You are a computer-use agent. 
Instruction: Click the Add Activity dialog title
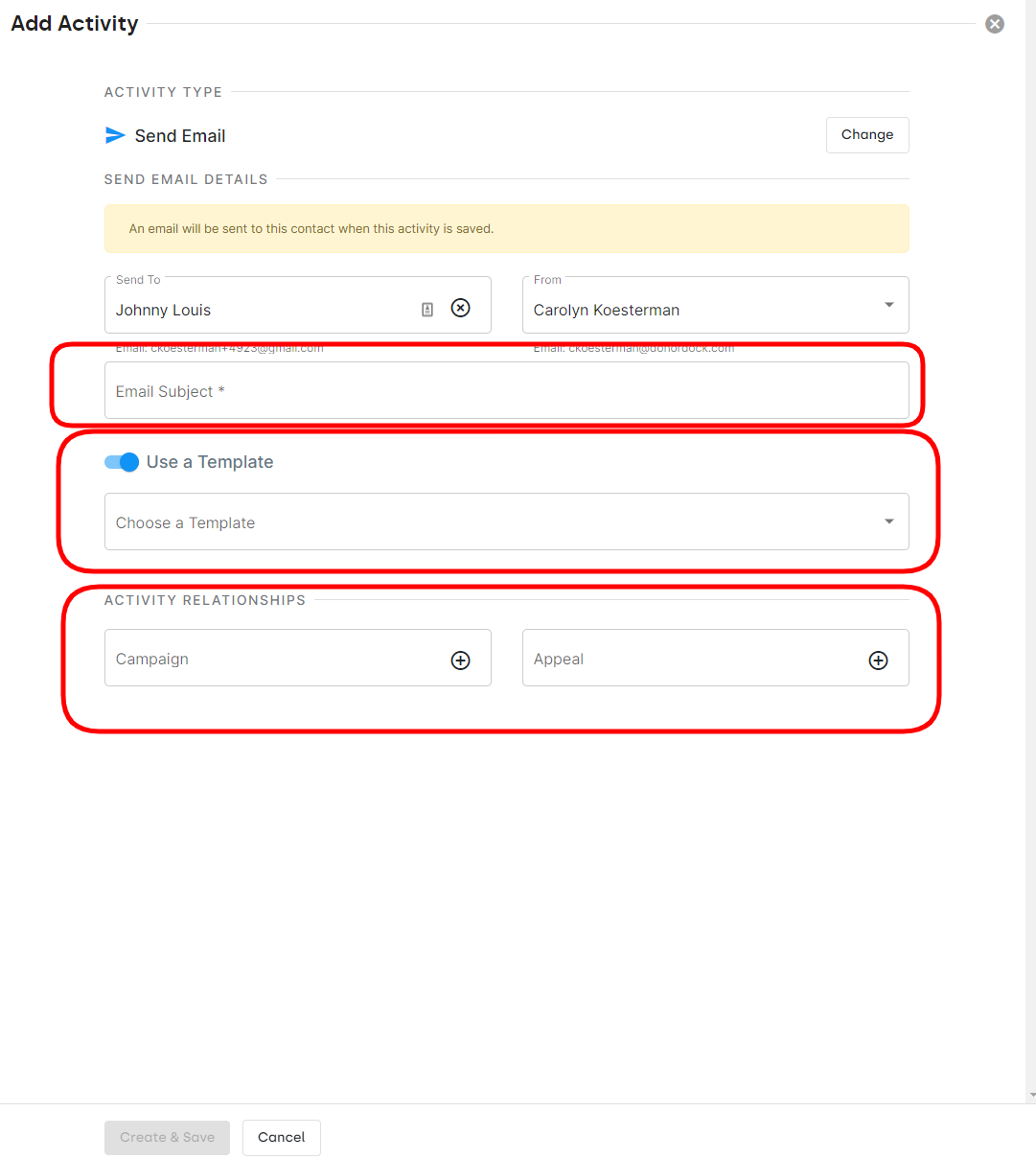coord(75,23)
